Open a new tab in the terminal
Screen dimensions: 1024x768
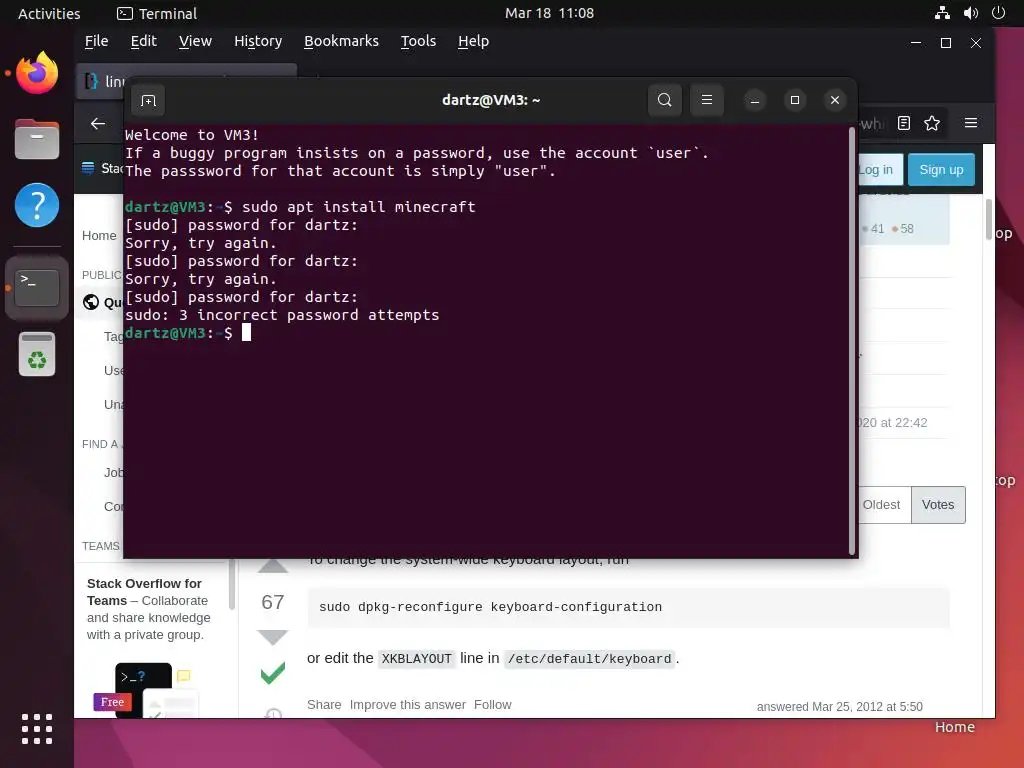(148, 101)
